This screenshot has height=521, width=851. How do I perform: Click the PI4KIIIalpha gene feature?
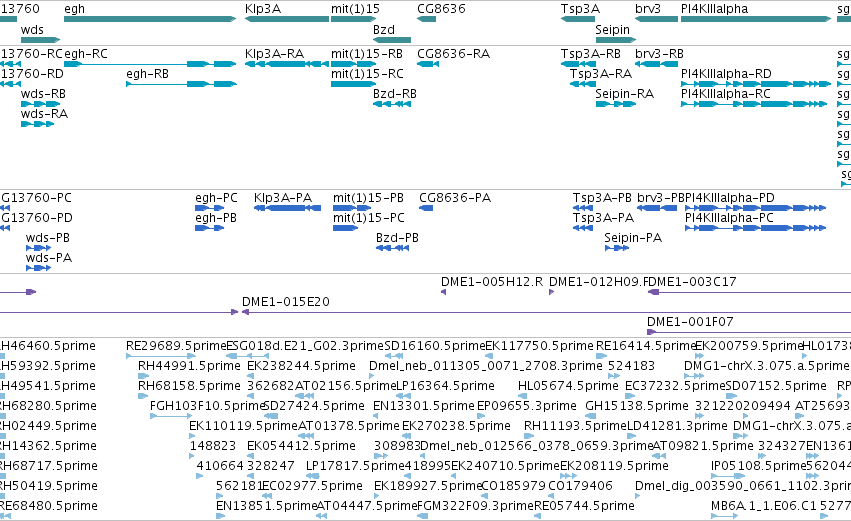tap(756, 19)
